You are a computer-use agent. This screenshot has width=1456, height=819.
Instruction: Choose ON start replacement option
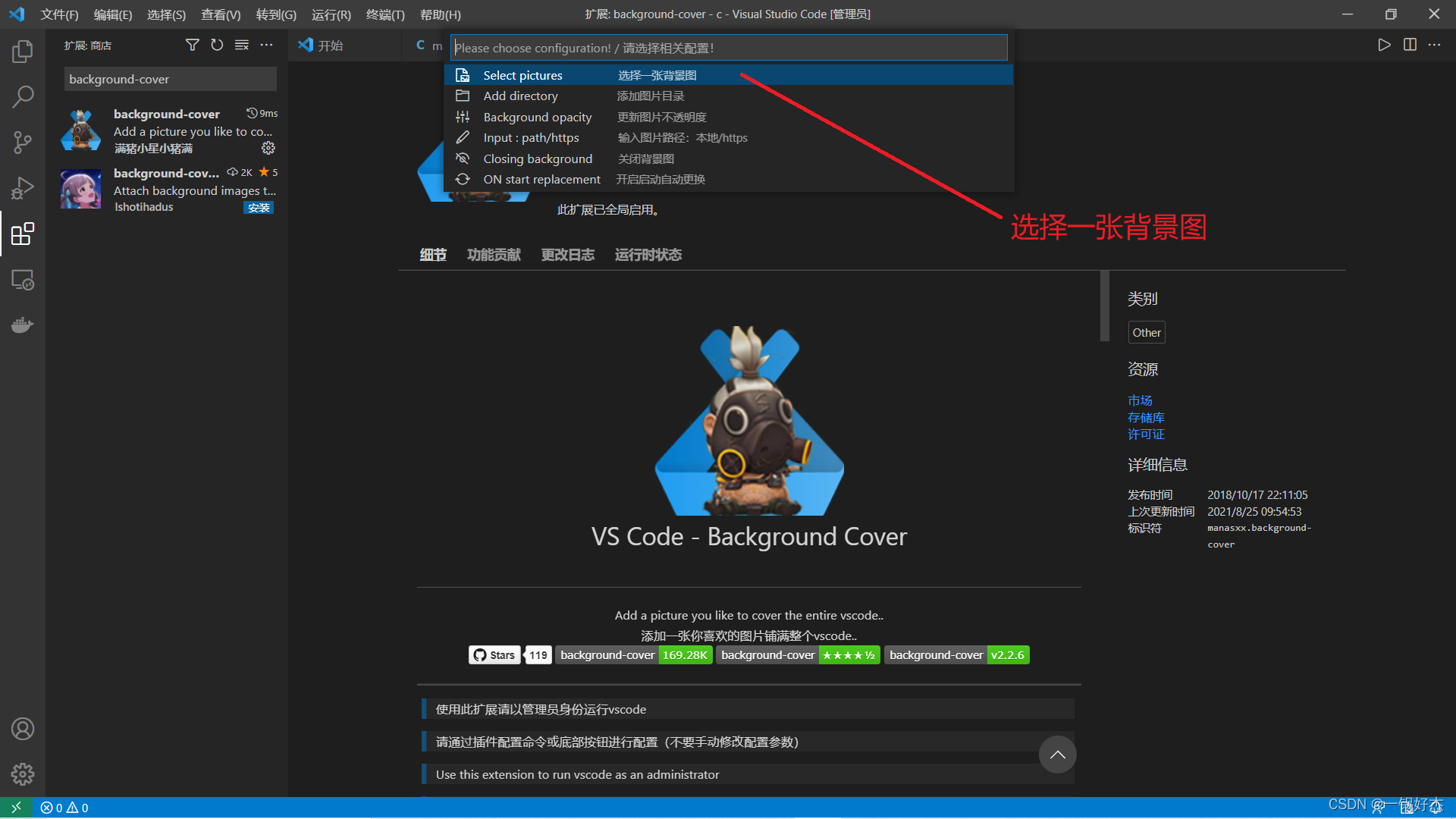(x=729, y=180)
